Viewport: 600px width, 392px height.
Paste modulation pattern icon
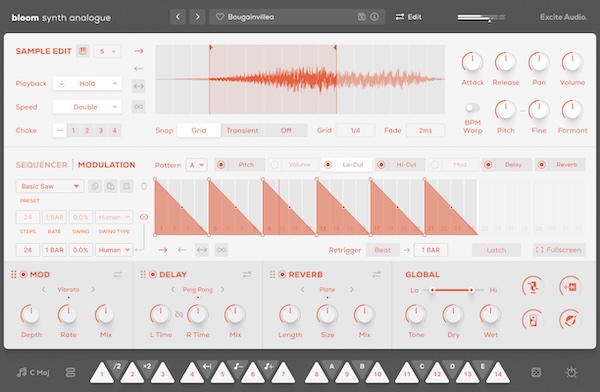tap(111, 186)
